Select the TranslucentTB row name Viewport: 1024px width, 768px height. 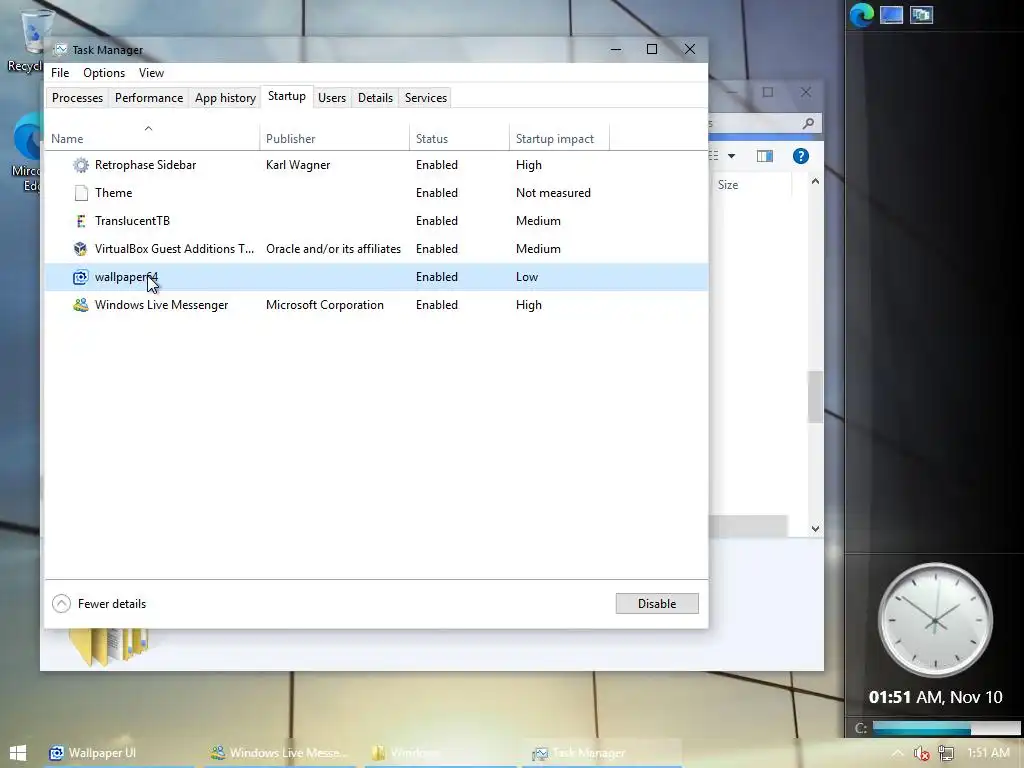tap(132, 221)
